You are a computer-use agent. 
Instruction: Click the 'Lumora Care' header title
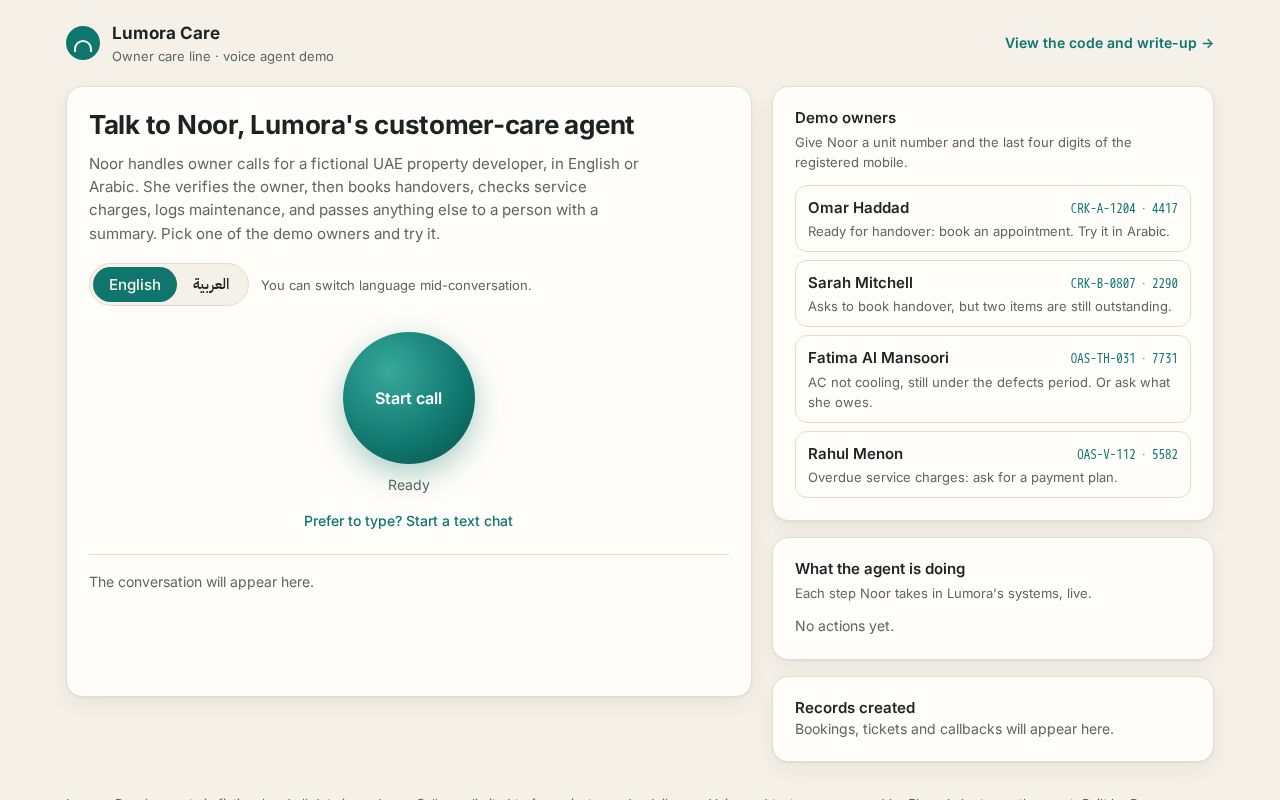coord(166,33)
